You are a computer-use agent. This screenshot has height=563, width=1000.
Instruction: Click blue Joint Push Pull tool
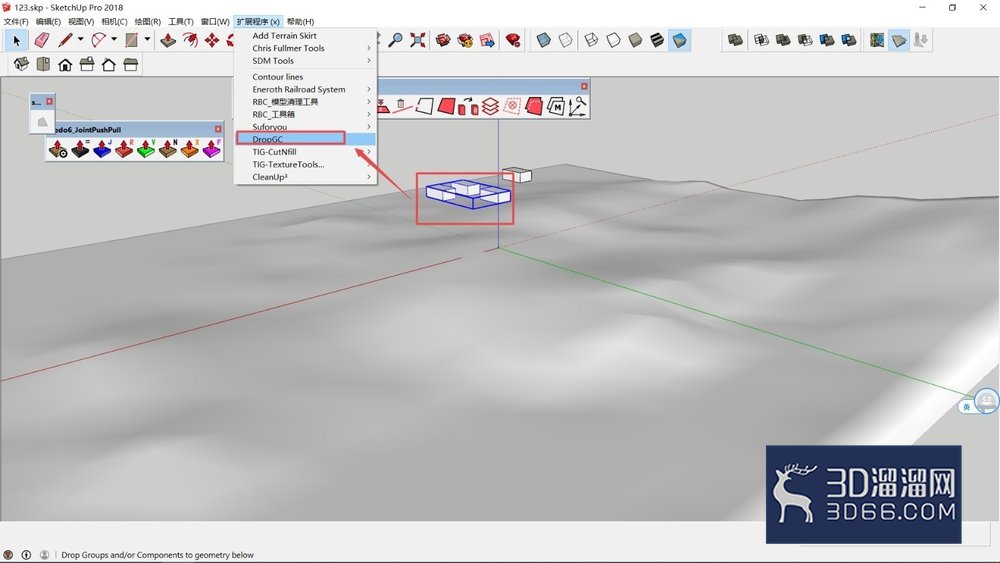click(102, 149)
